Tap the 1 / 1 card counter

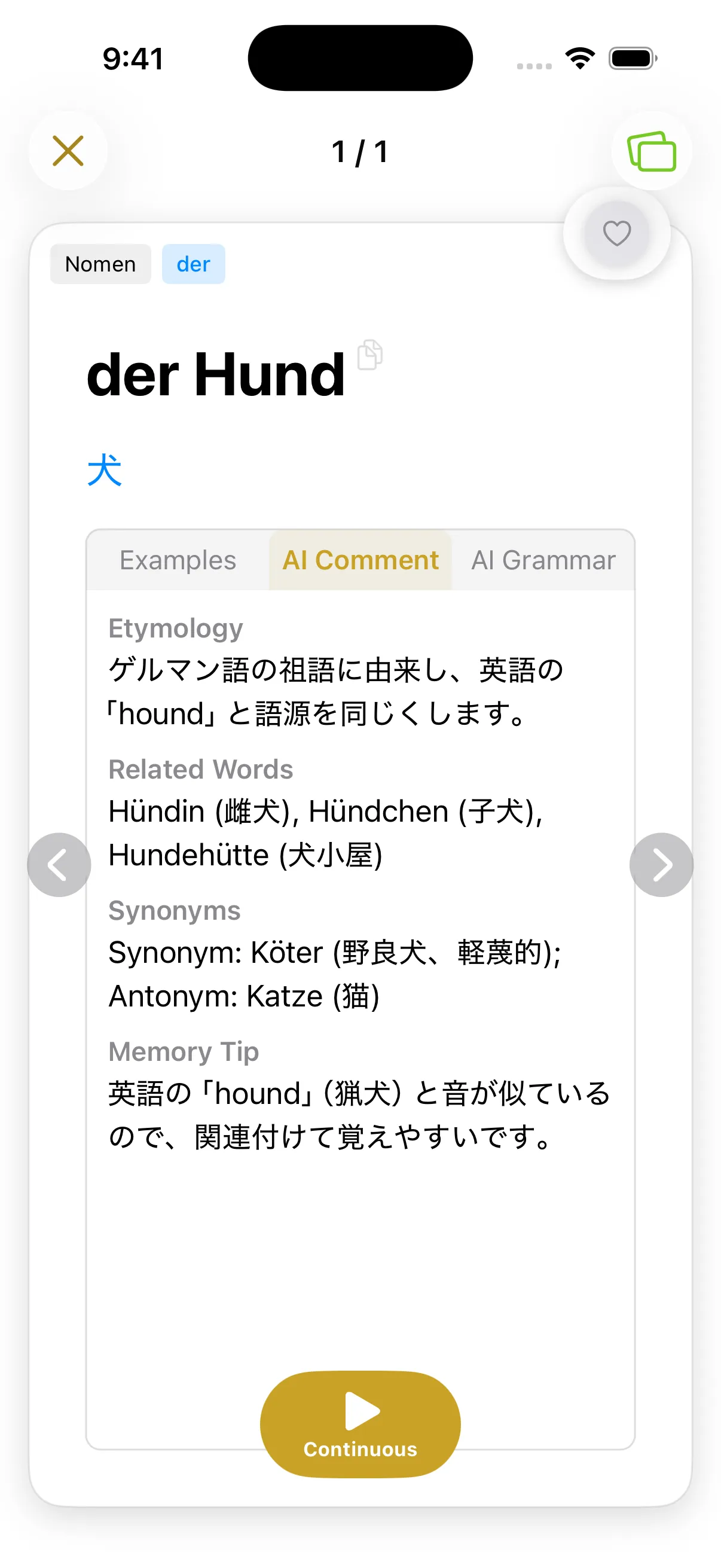click(x=360, y=151)
